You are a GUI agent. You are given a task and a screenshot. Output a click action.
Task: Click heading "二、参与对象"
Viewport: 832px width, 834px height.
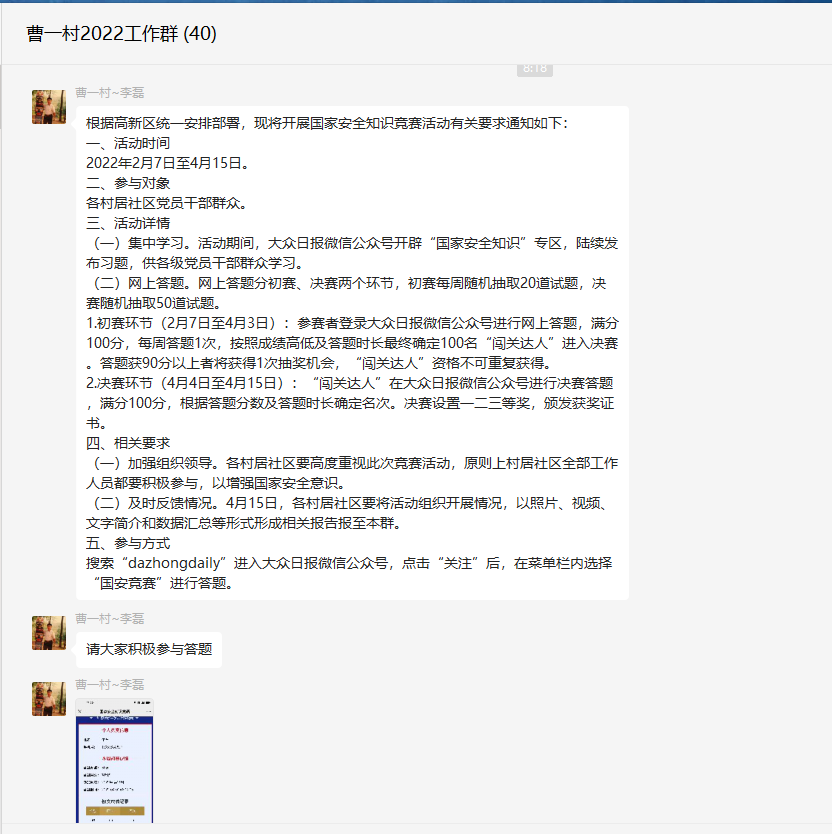pos(128,184)
